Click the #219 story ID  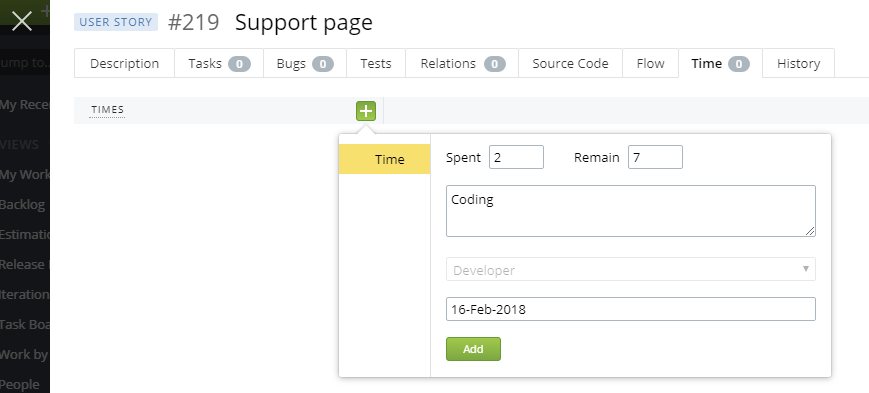(x=193, y=23)
